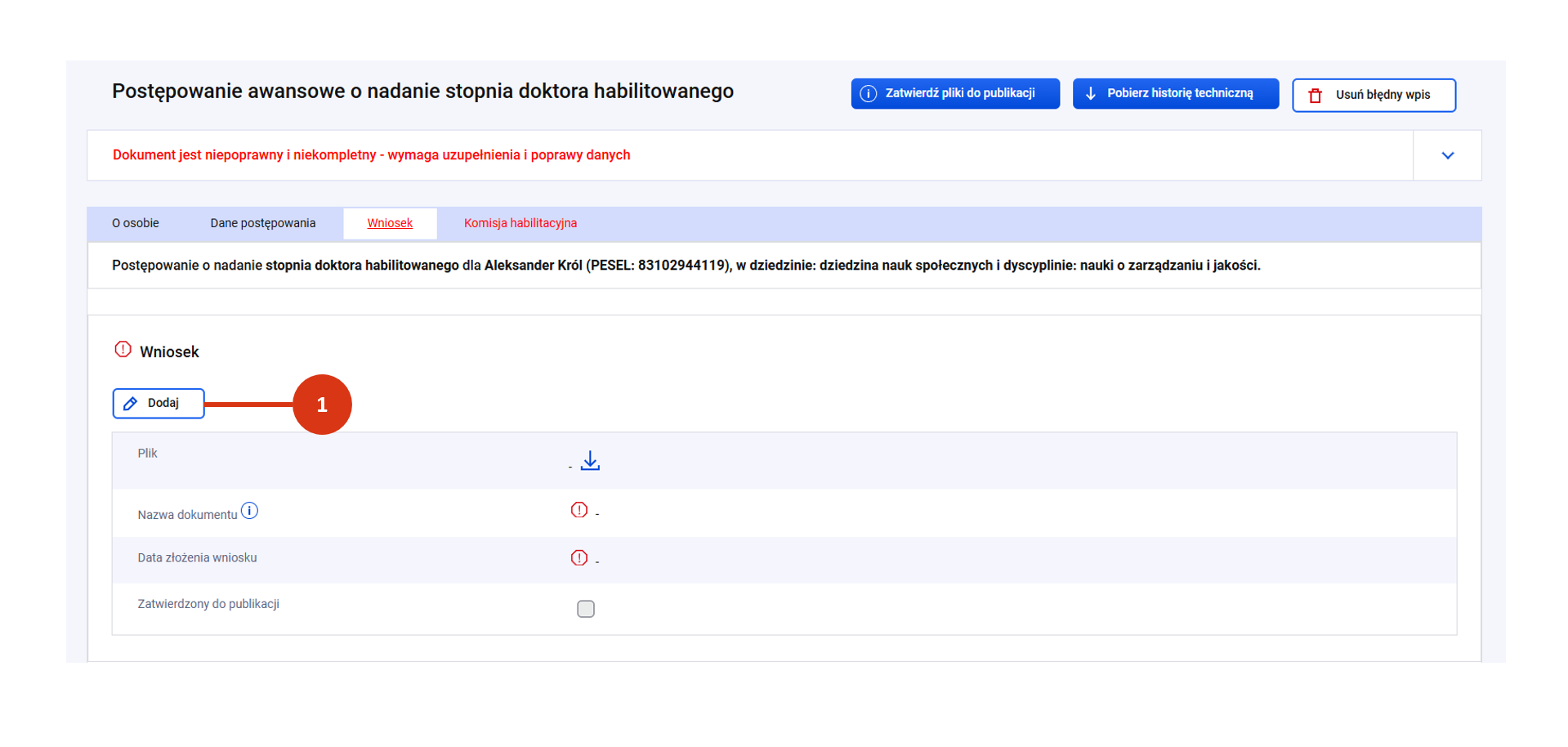Image resolution: width=1568 pixels, height=747 pixels.
Task: Expand the document error details chevron
Action: 1447,155
